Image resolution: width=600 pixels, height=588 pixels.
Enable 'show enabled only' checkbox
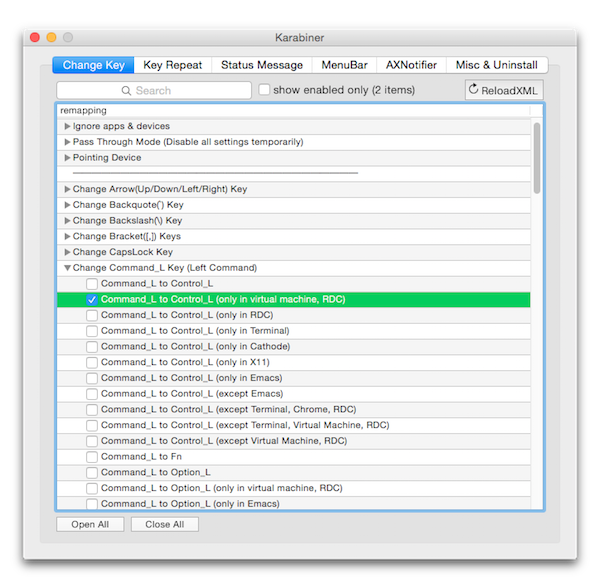coord(264,90)
